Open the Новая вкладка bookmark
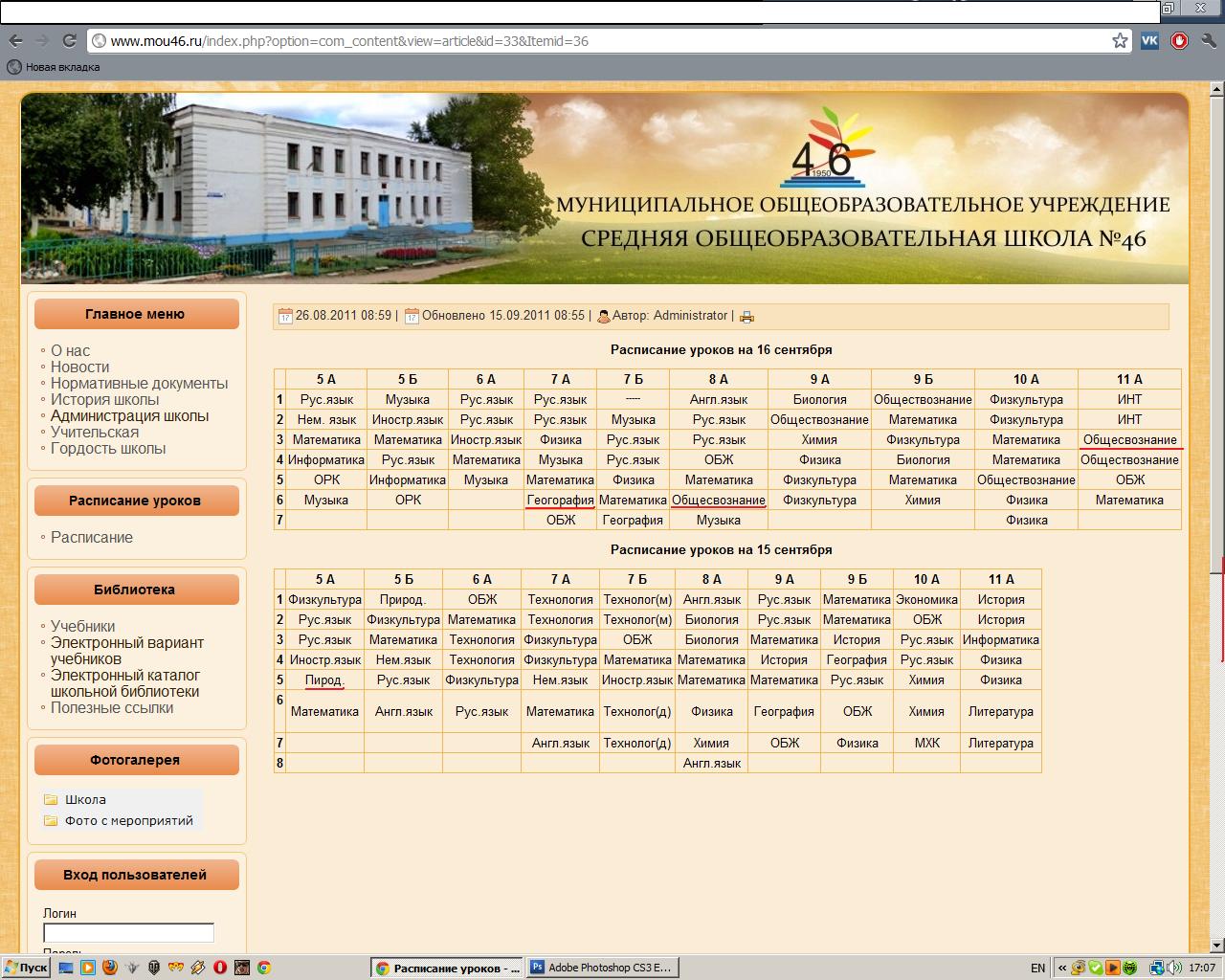Viewport: 1225px width, 980px height. click(54, 67)
